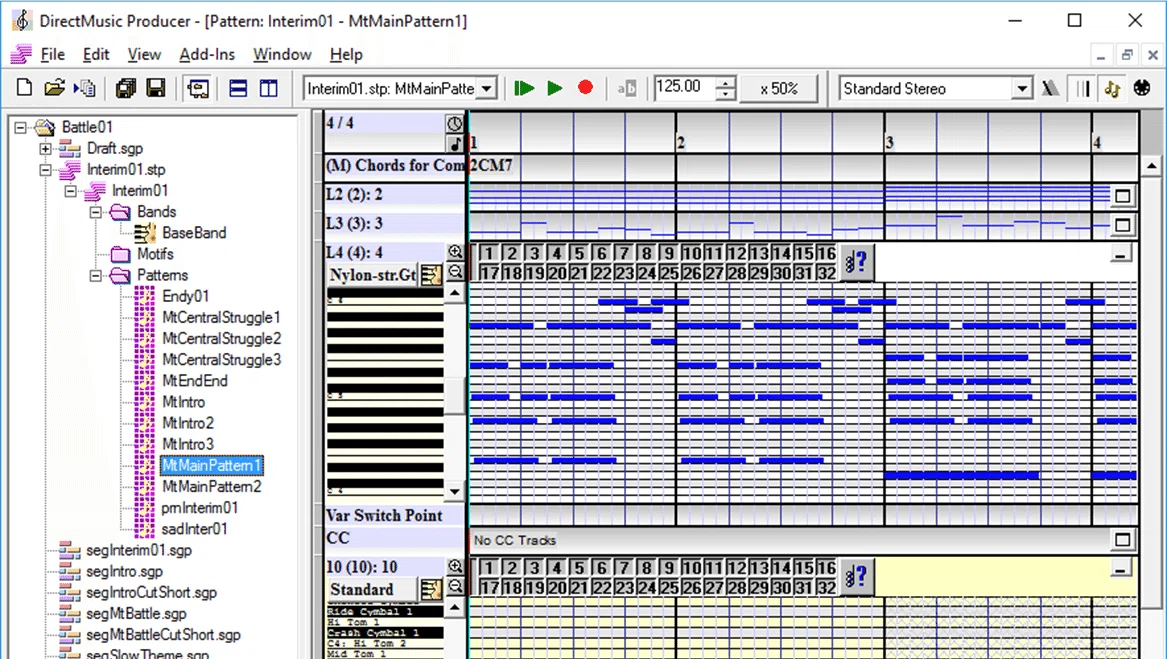Open the View menu
Screen dimensions: 1167x659
(144, 54)
